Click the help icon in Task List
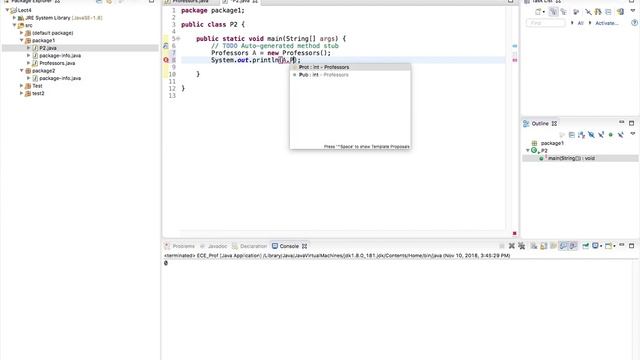 coord(635,23)
